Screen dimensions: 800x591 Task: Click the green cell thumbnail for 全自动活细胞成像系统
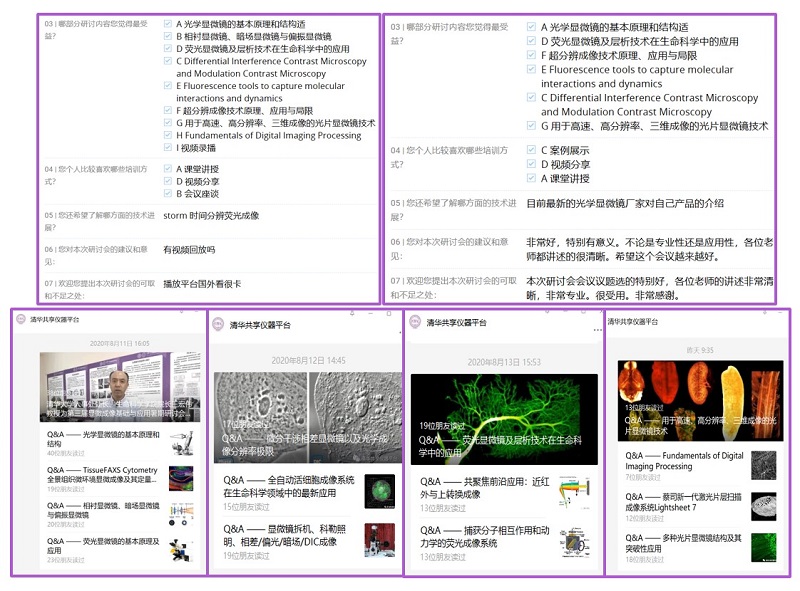tap(379, 490)
